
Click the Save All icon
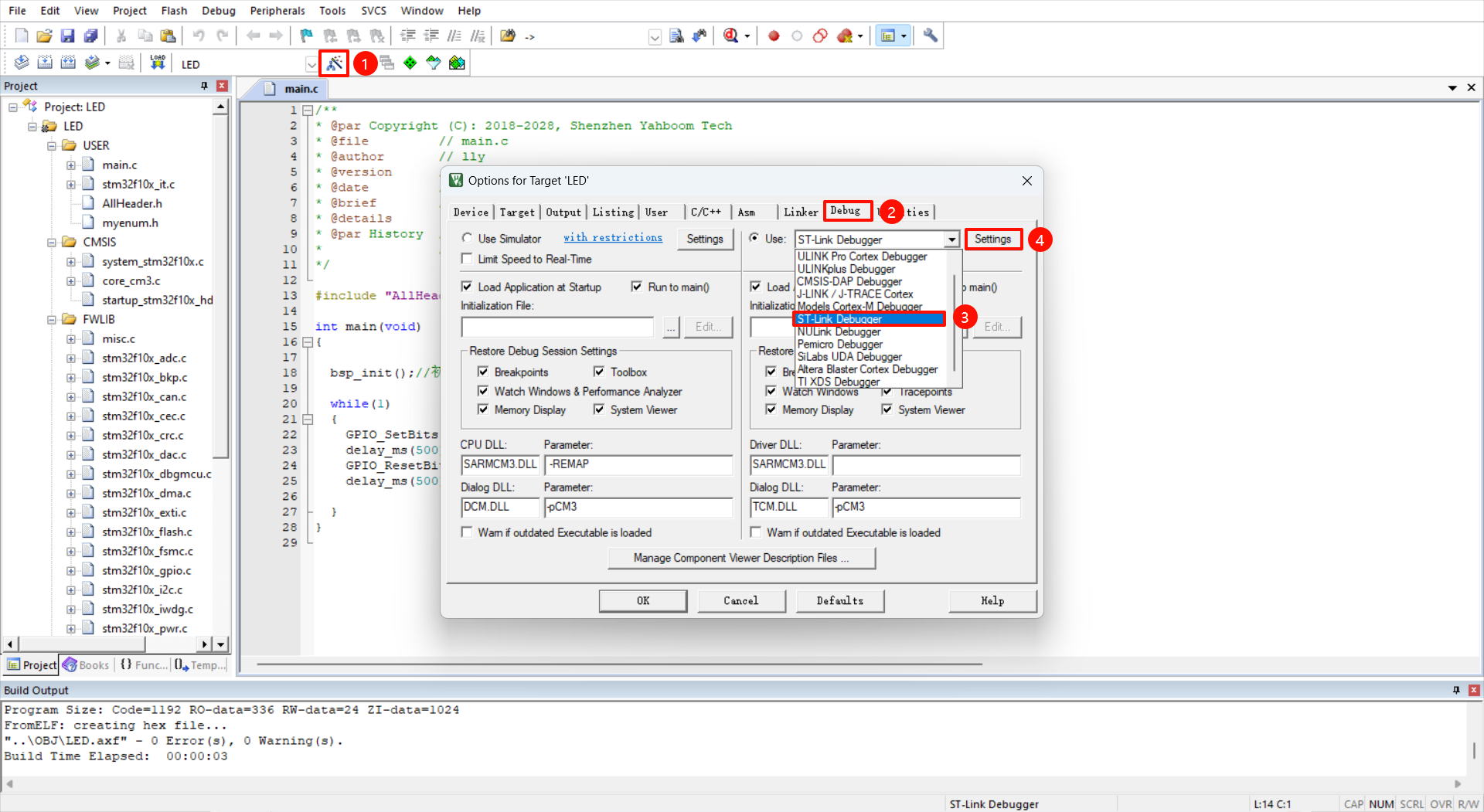point(90,36)
